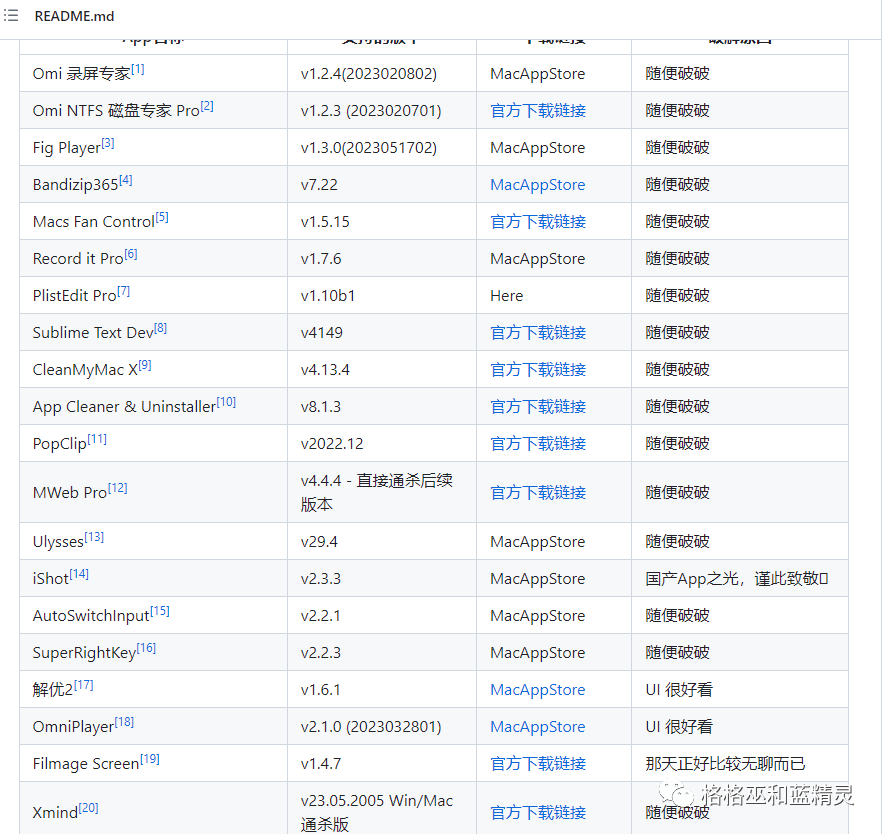Open footnote [1] next to Omi 录屏专家
Viewport: 883px width, 834px height.
tap(138, 69)
